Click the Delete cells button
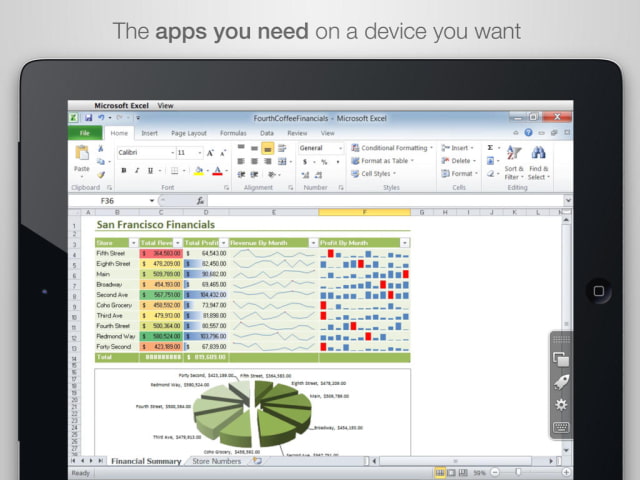 pyautogui.click(x=458, y=161)
